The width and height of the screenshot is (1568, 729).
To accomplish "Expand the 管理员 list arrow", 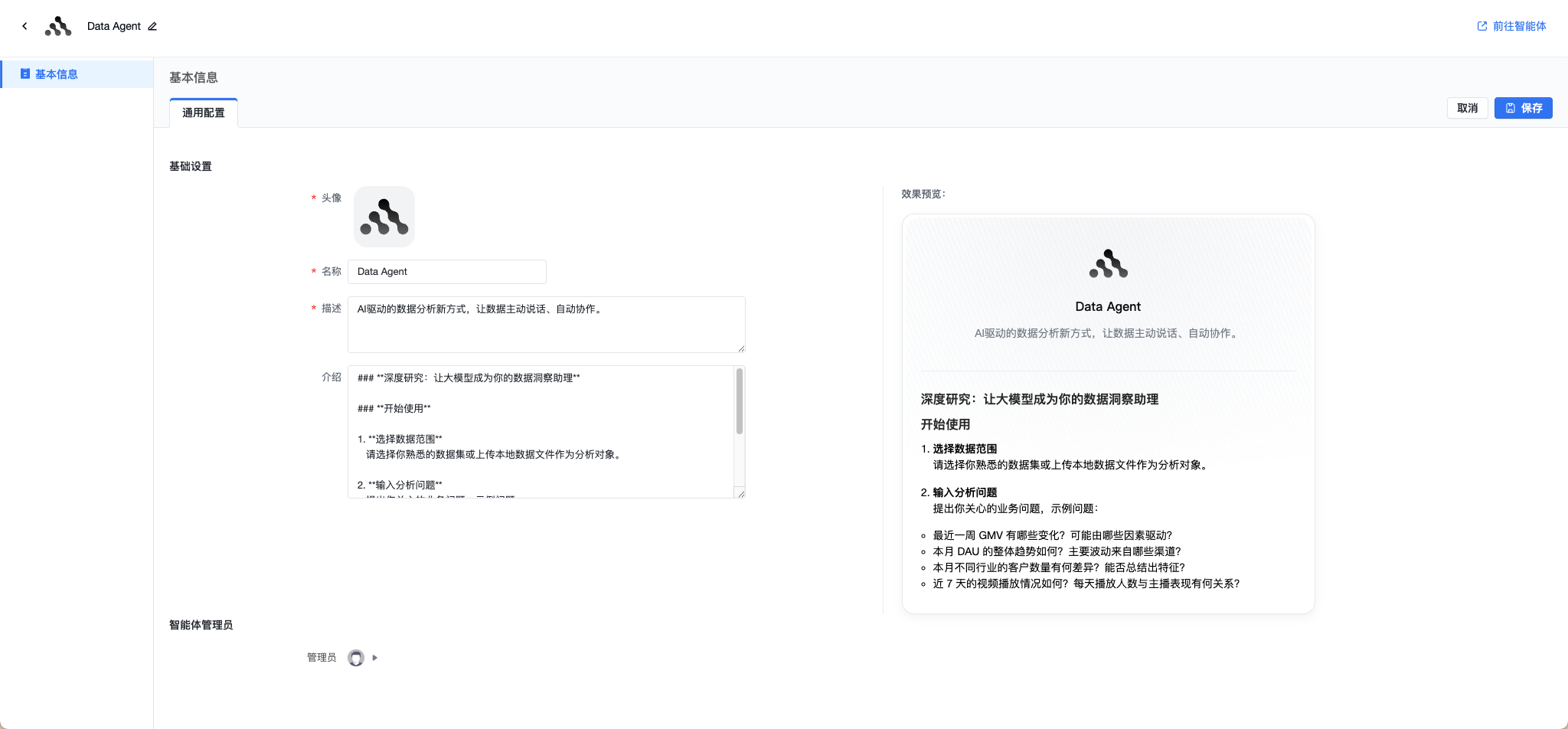I will tap(374, 658).
